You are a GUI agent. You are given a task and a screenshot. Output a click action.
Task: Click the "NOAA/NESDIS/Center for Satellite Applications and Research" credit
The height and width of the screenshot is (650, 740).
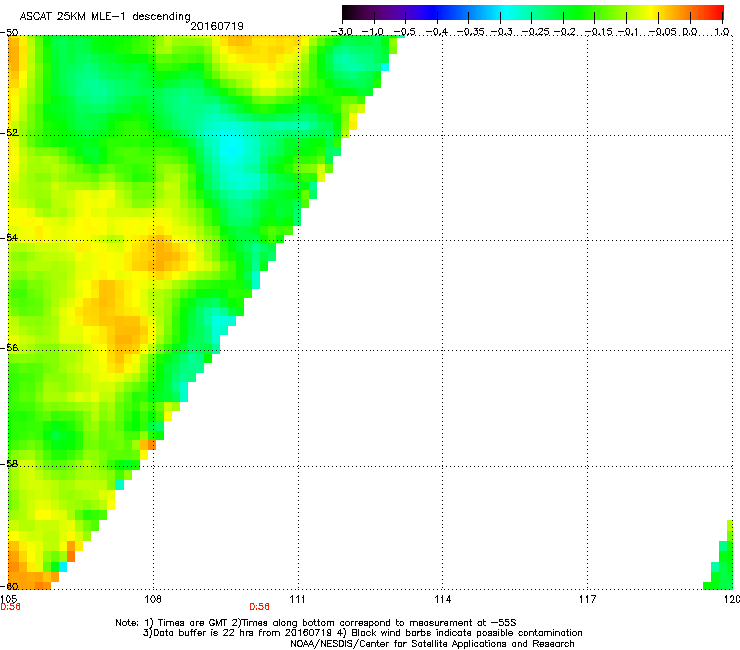(x=432, y=643)
